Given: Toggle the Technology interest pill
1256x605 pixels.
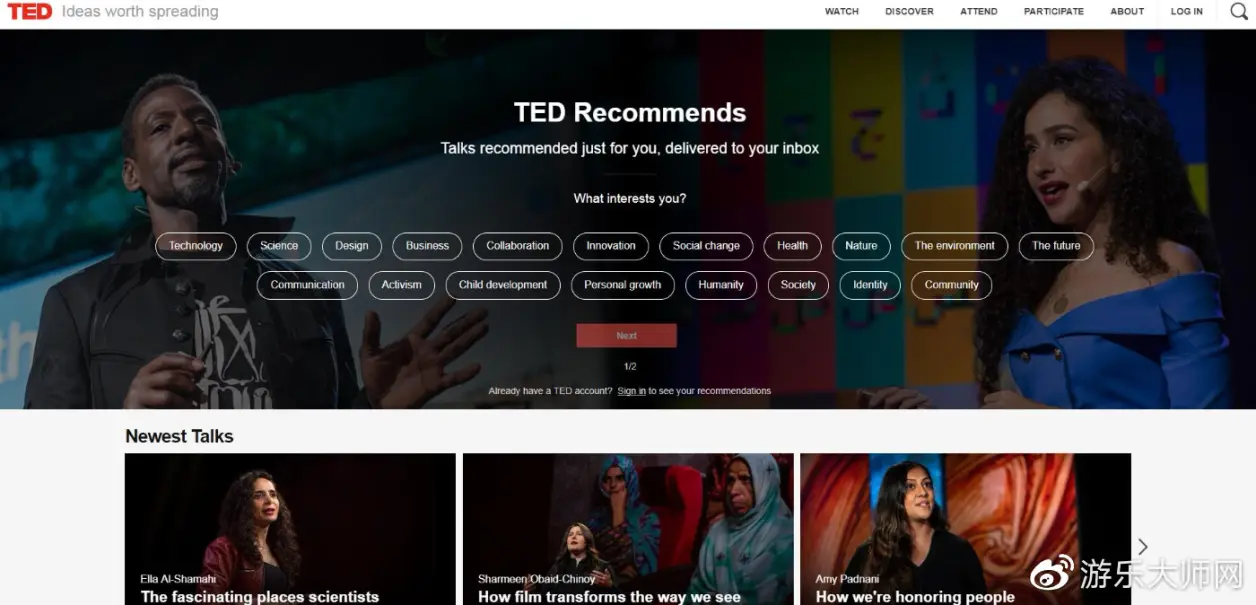Looking at the screenshot, I should click(x=196, y=246).
